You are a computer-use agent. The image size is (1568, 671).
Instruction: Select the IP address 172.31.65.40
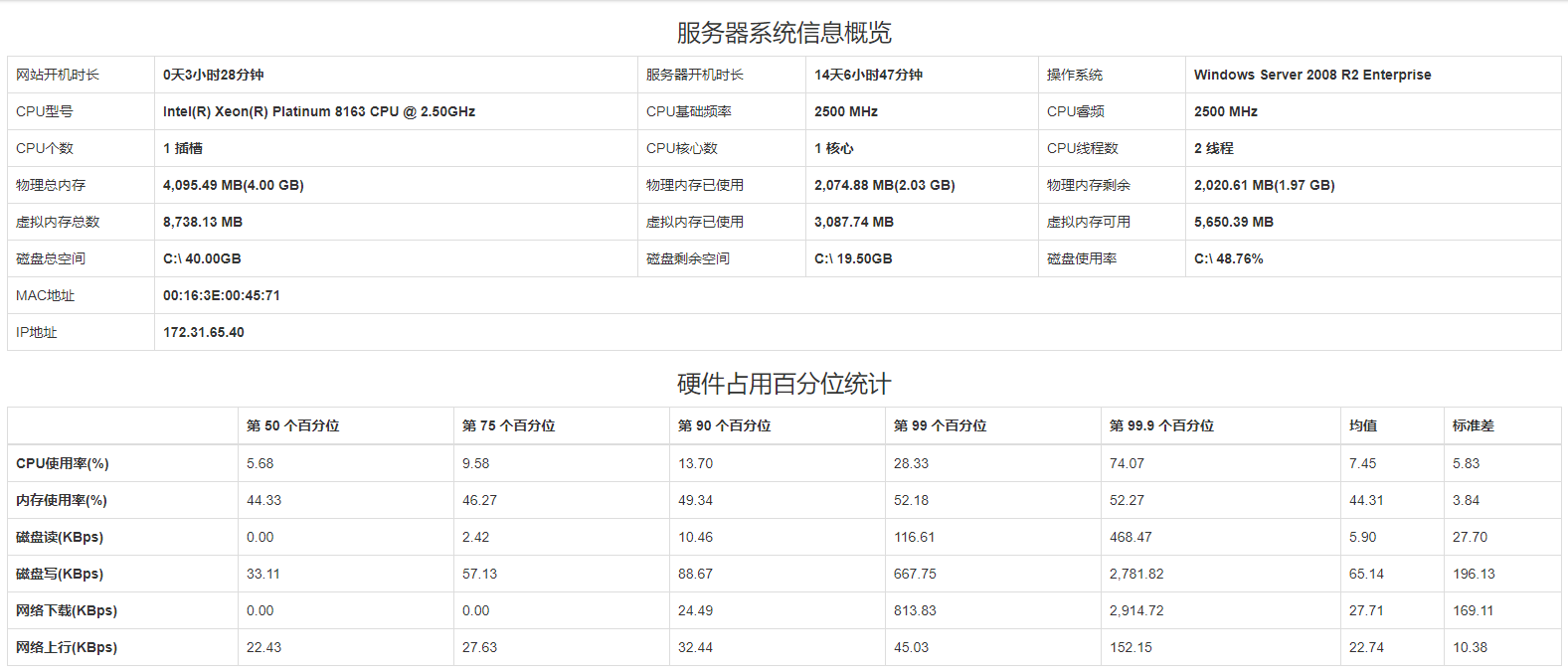pos(204,332)
